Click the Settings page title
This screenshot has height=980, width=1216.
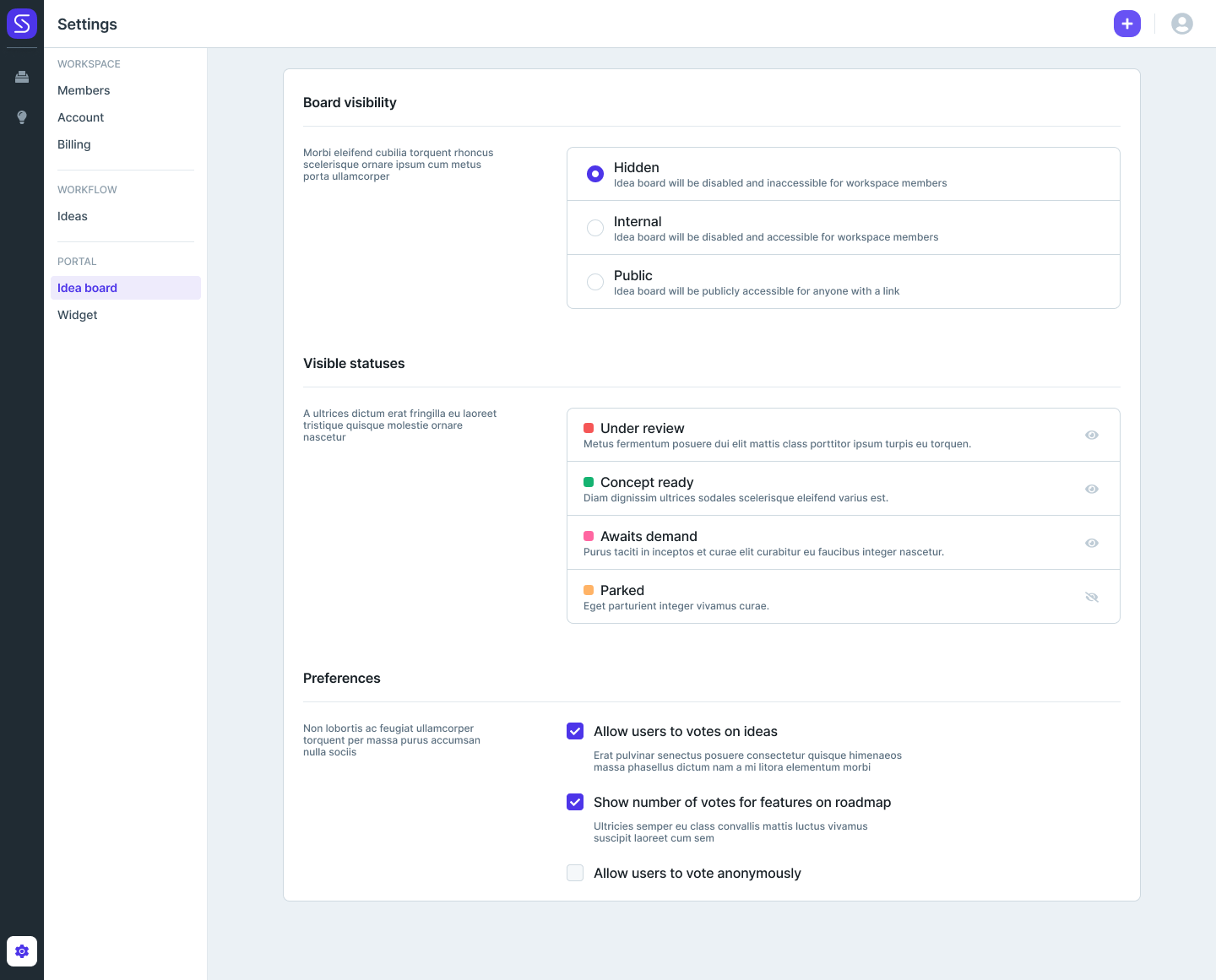(x=87, y=24)
